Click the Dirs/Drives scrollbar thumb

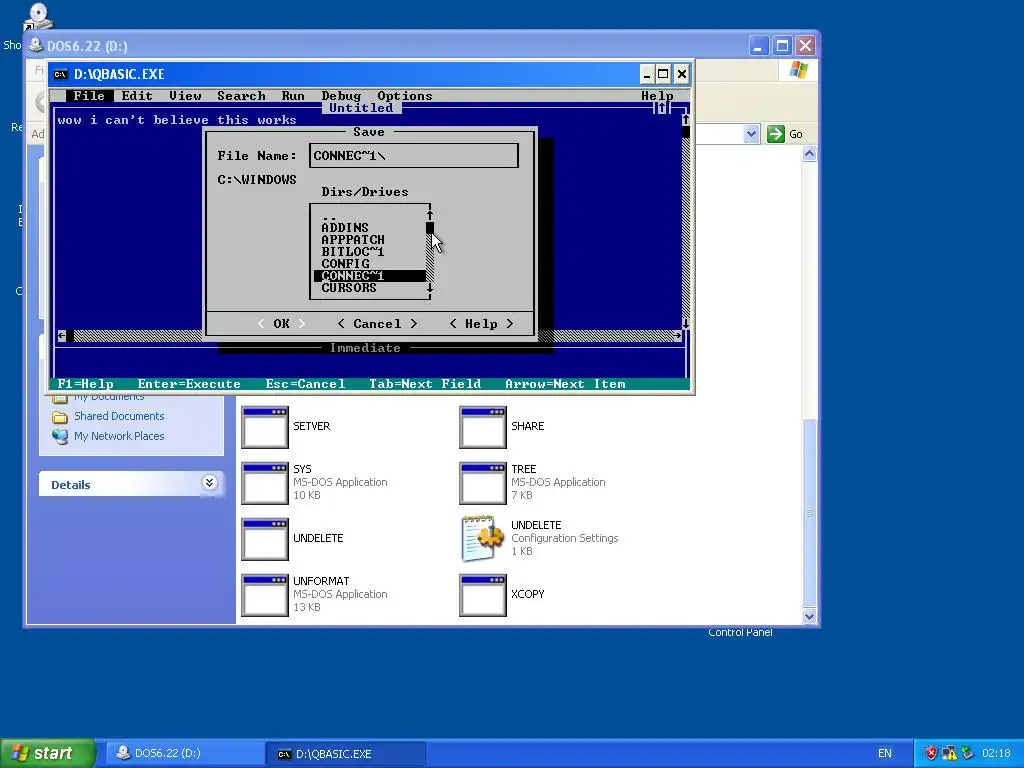[x=430, y=228]
